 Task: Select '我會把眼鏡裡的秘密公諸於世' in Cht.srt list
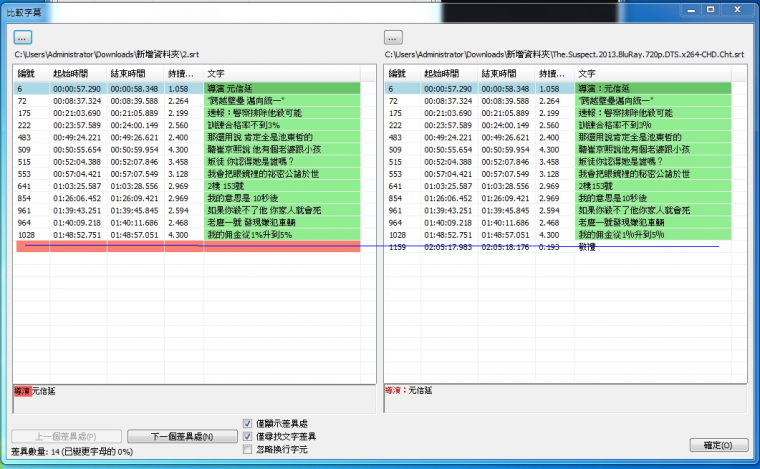pyautogui.click(x=558, y=173)
